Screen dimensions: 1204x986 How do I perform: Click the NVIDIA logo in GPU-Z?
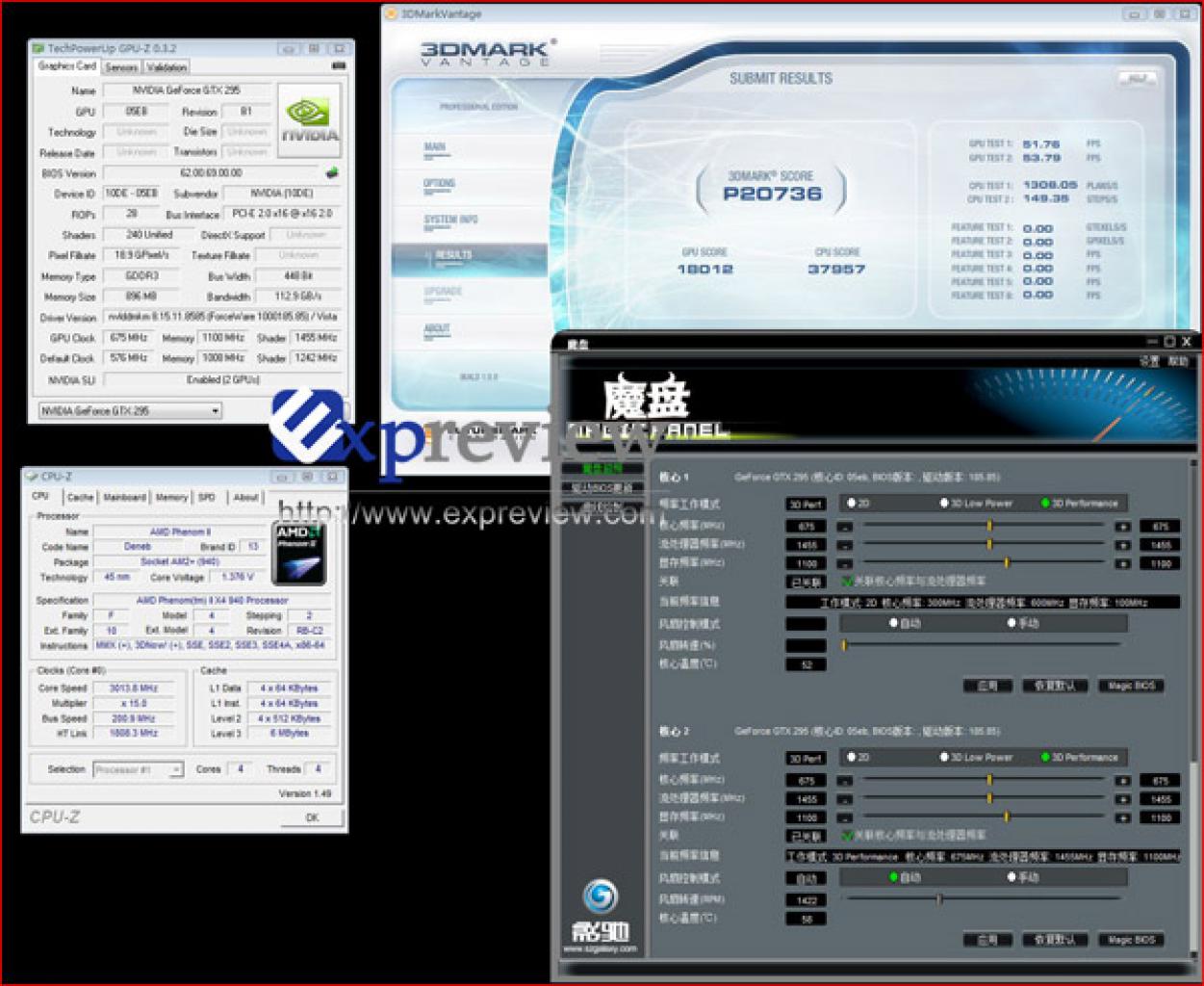click(x=310, y=119)
